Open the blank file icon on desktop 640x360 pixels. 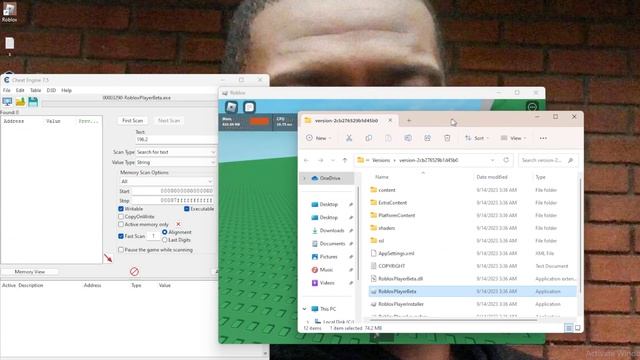pos(9,45)
